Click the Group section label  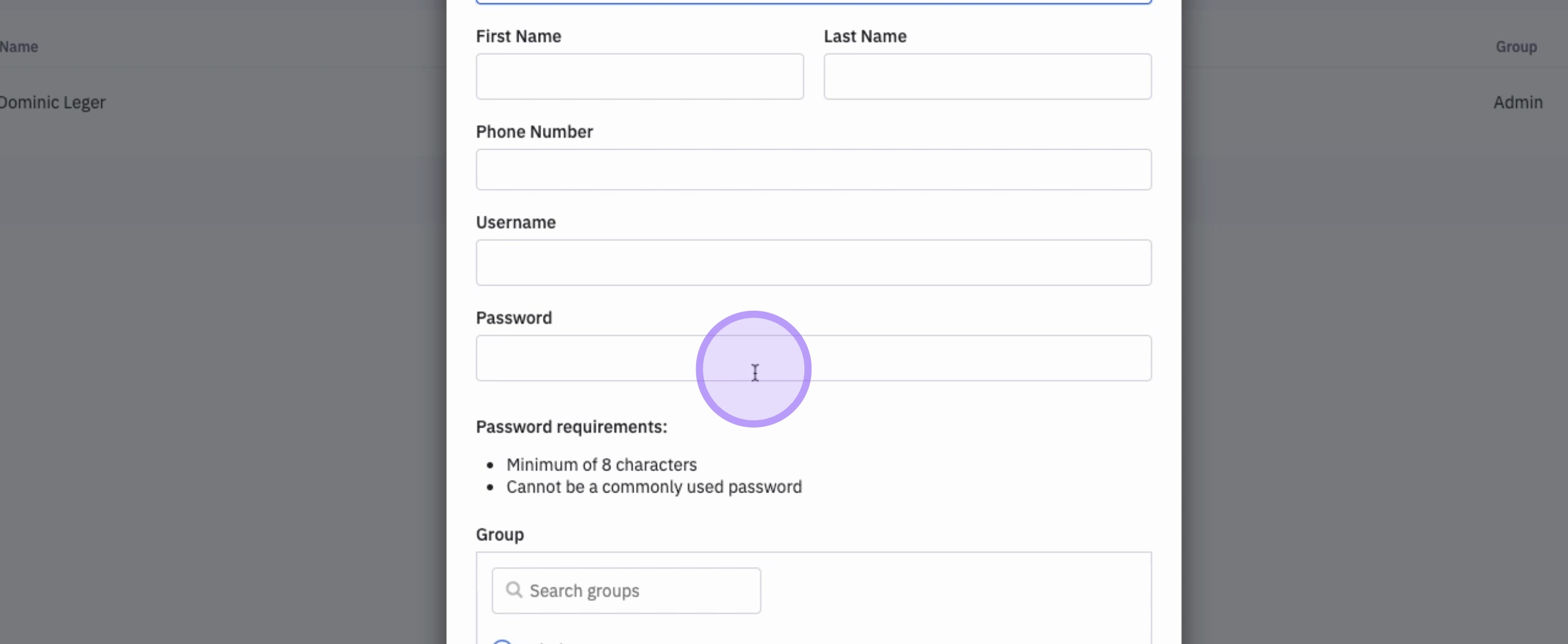click(500, 534)
